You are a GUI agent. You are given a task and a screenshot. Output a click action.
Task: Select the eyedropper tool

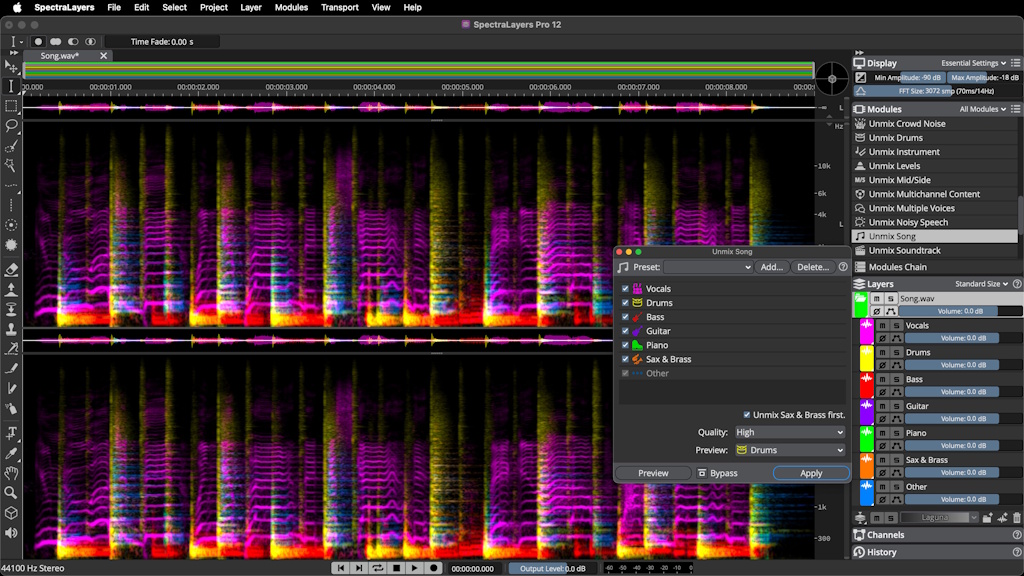tap(11, 453)
